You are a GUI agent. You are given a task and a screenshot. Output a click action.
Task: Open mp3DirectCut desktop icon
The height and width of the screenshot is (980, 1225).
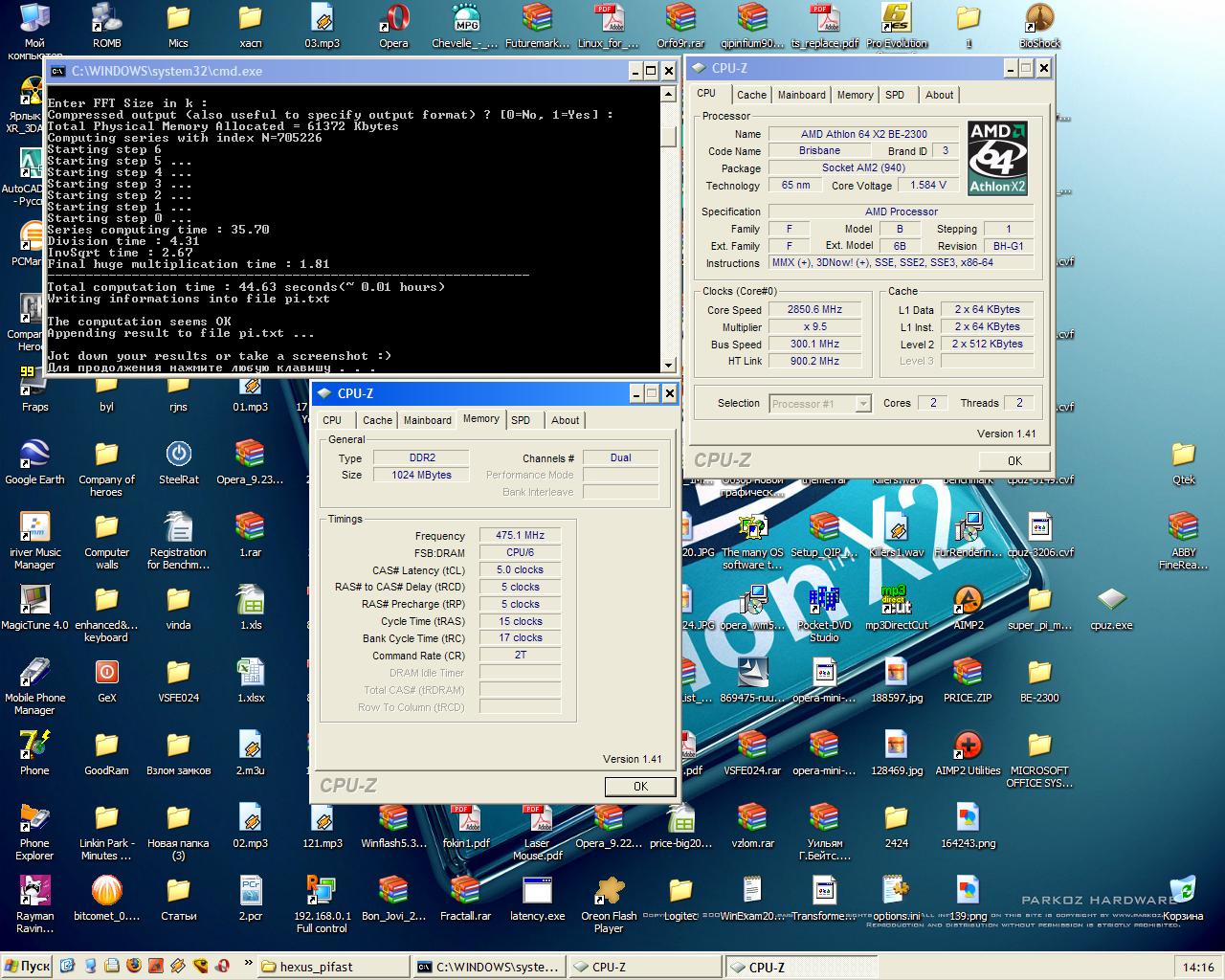pyautogui.click(x=897, y=607)
